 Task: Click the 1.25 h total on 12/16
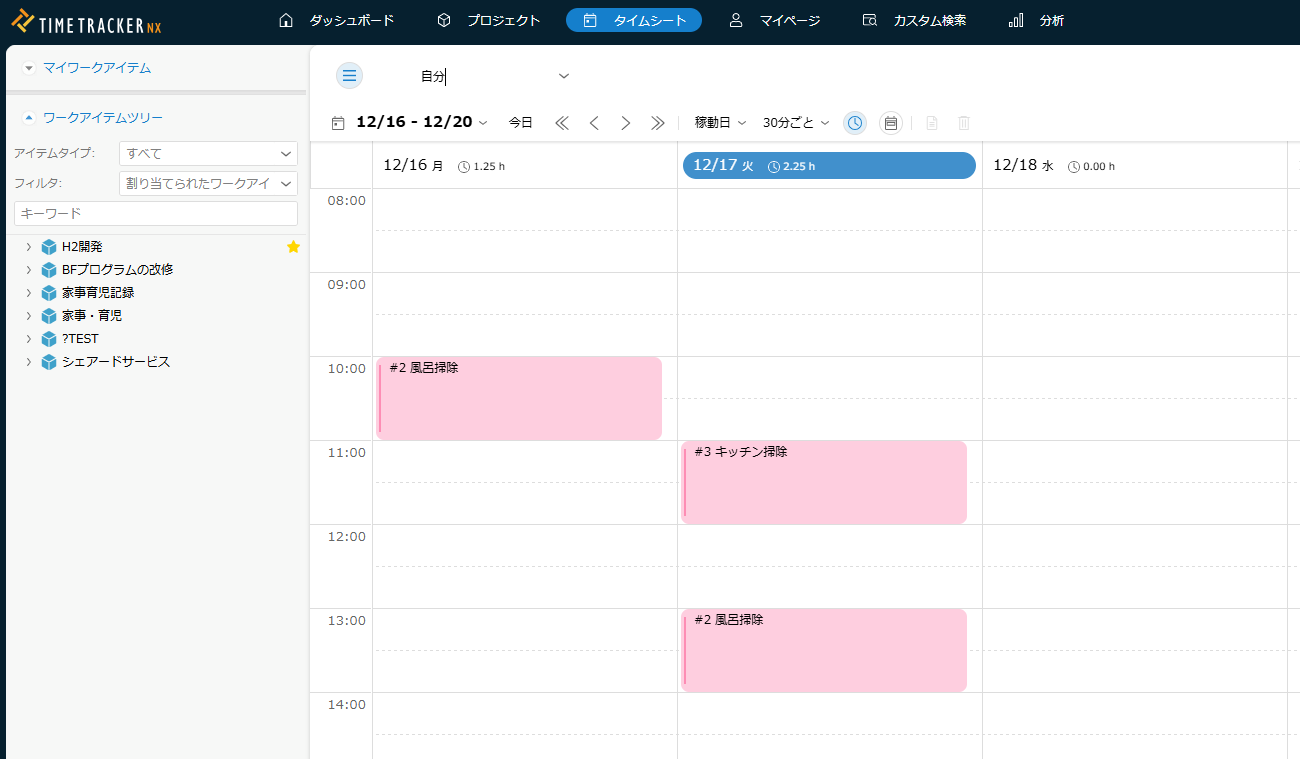[482, 166]
